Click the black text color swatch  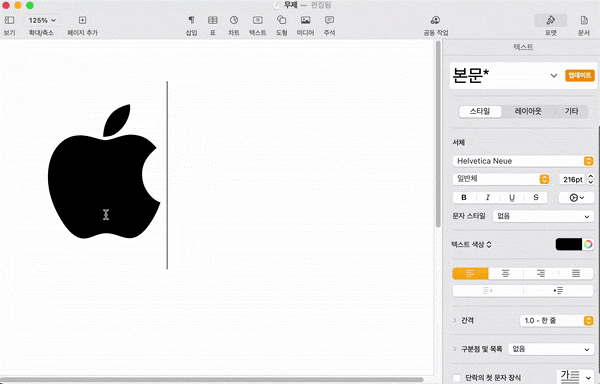[569, 244]
